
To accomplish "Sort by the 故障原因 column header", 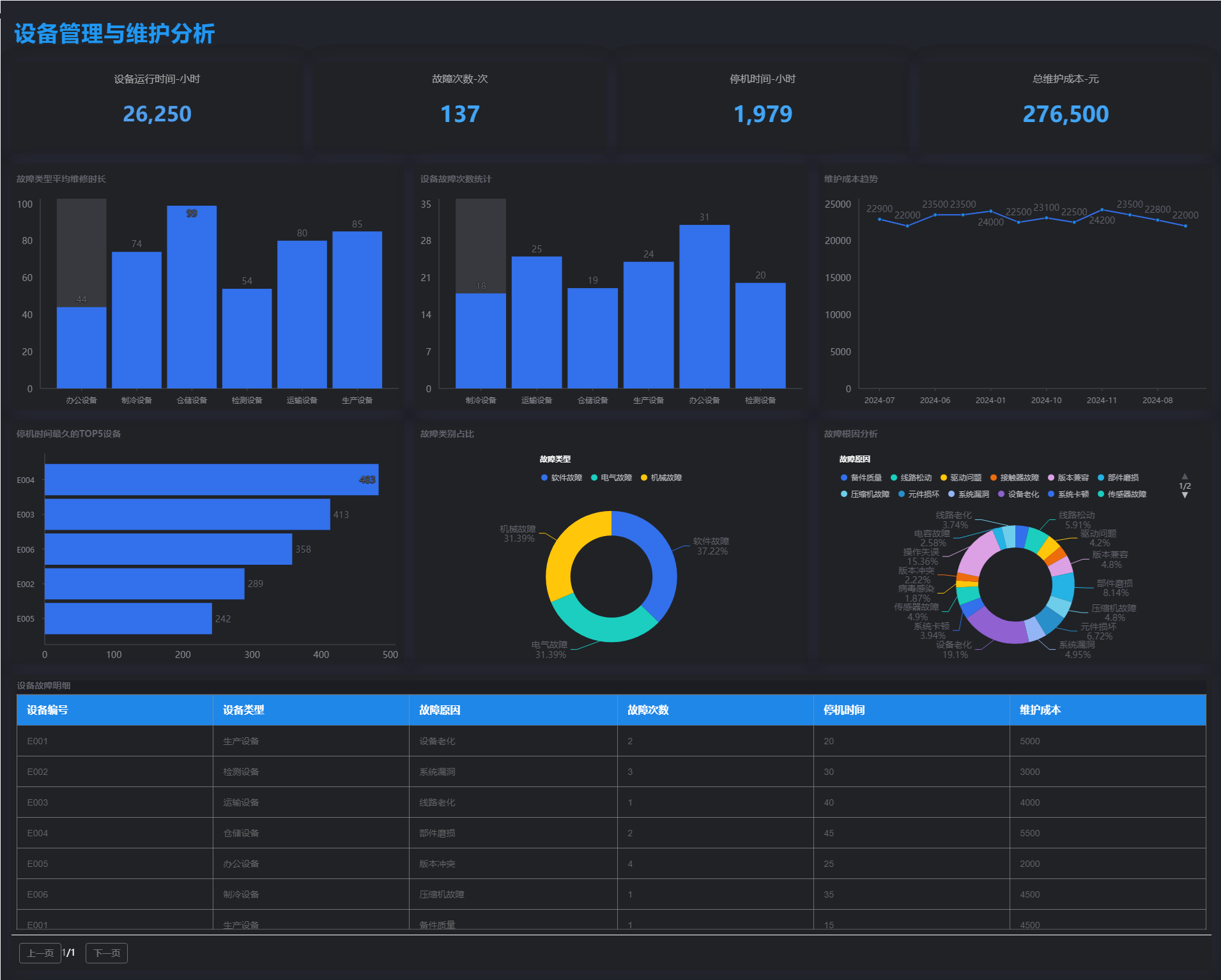I will 513,710.
